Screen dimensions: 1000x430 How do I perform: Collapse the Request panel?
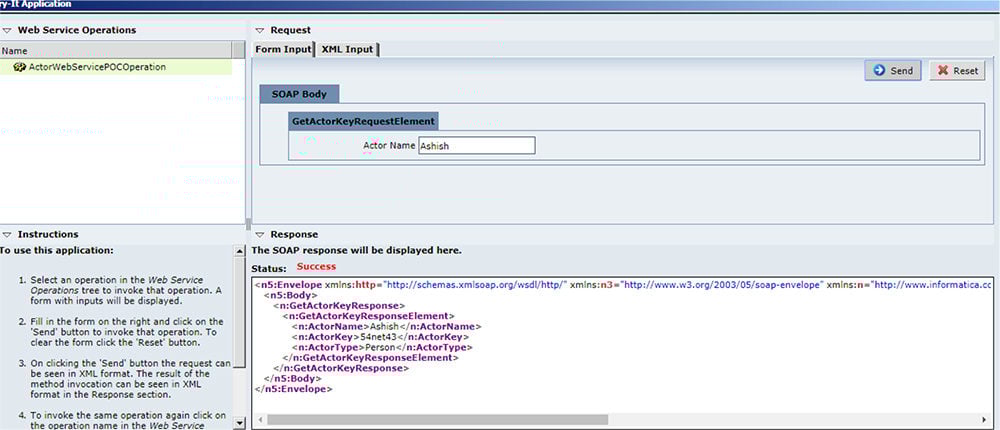(260, 30)
